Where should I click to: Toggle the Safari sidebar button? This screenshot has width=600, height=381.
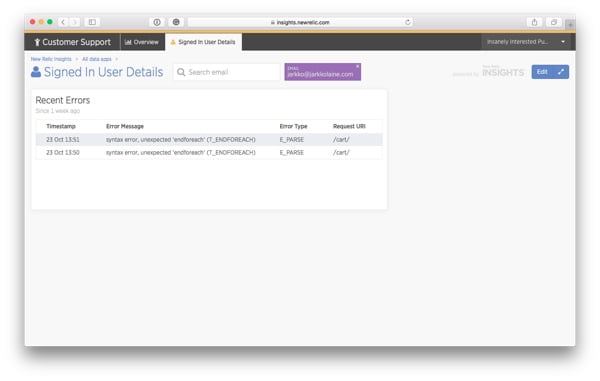[x=92, y=22]
